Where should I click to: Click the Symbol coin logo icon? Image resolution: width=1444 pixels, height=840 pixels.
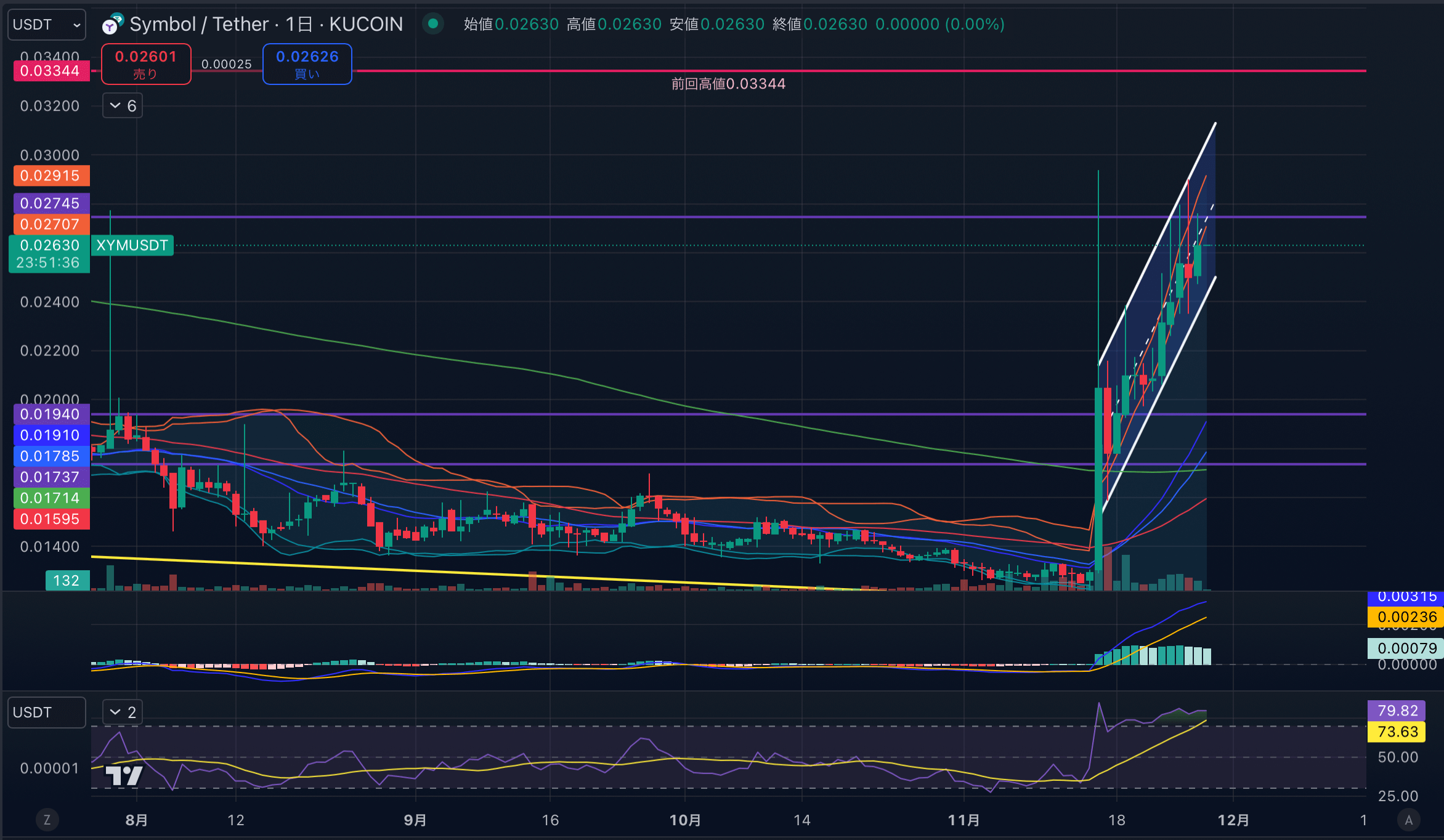[113, 24]
